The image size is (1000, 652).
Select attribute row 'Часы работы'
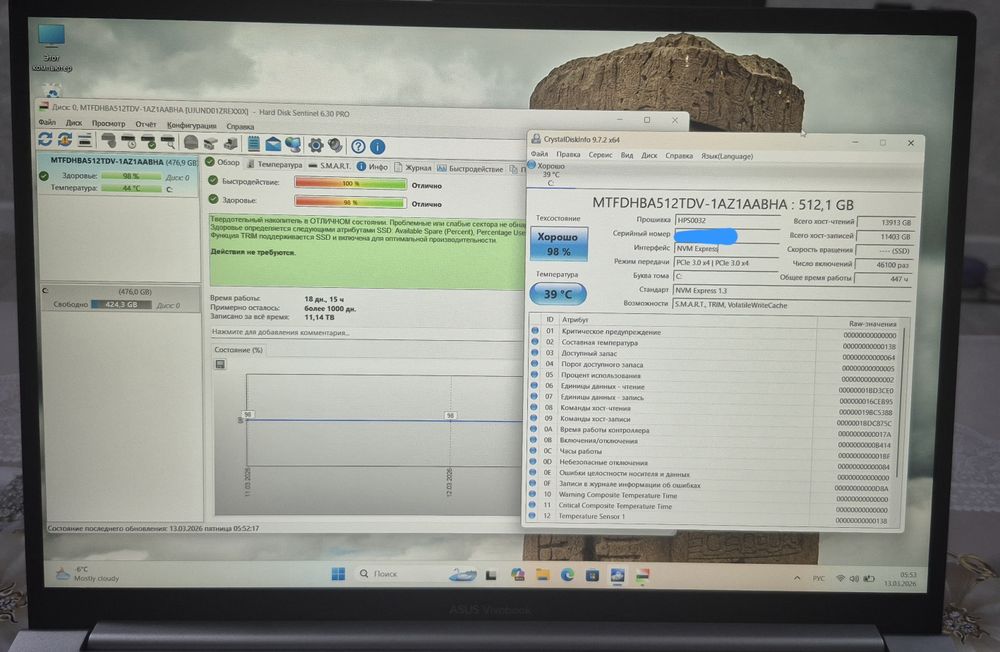[711, 452]
